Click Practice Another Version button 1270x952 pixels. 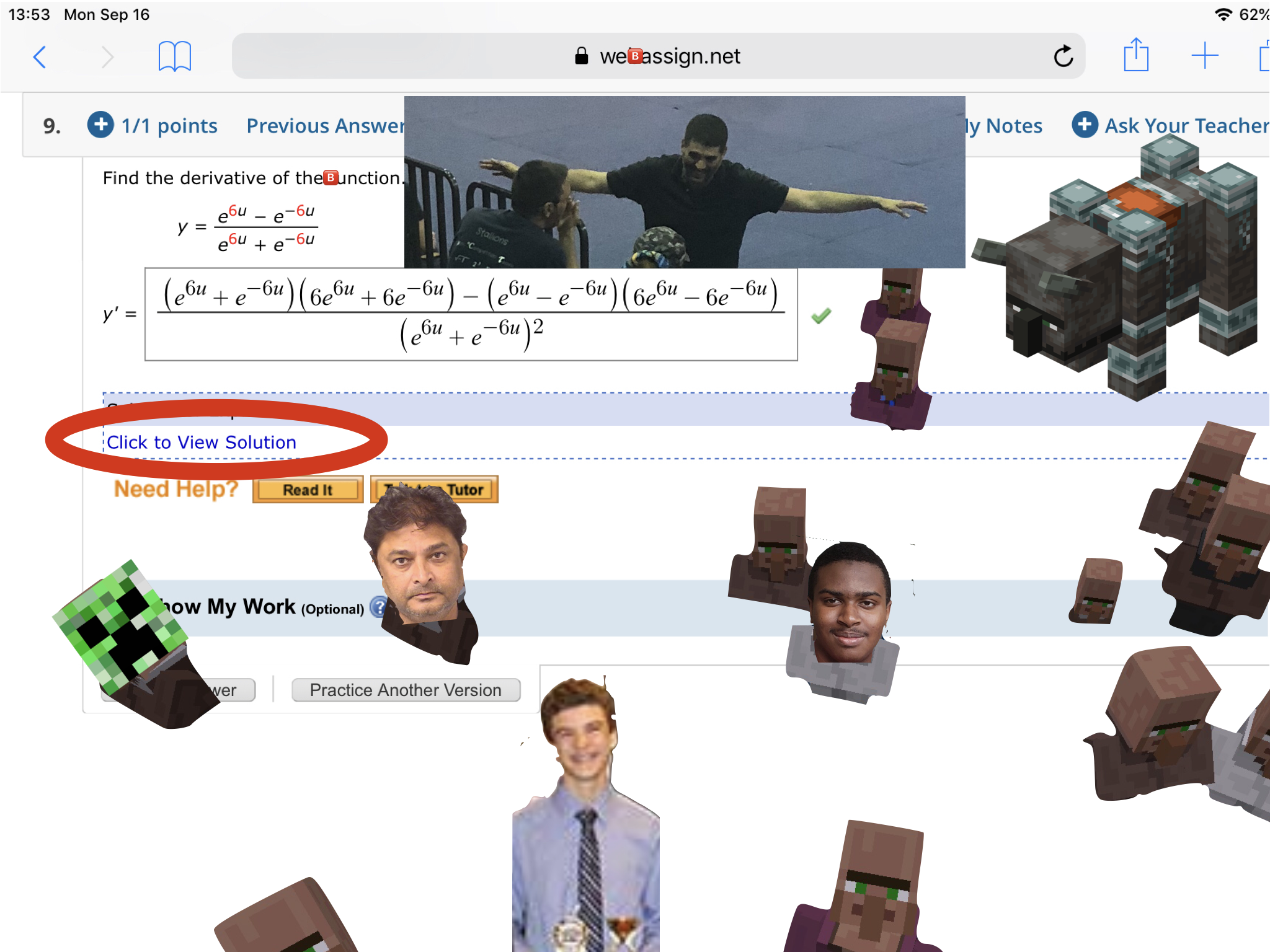pyautogui.click(x=406, y=690)
